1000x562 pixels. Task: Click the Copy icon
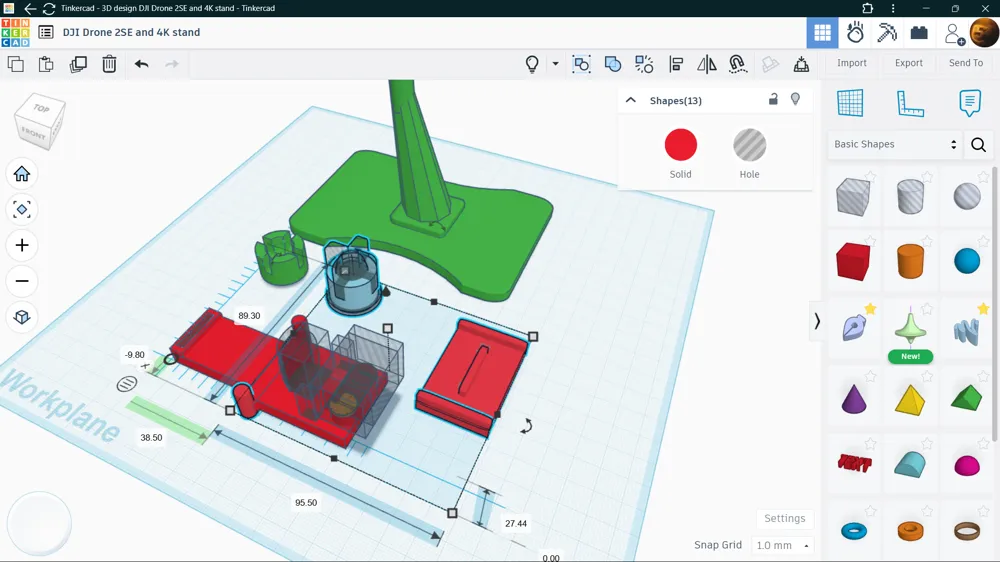(x=15, y=64)
